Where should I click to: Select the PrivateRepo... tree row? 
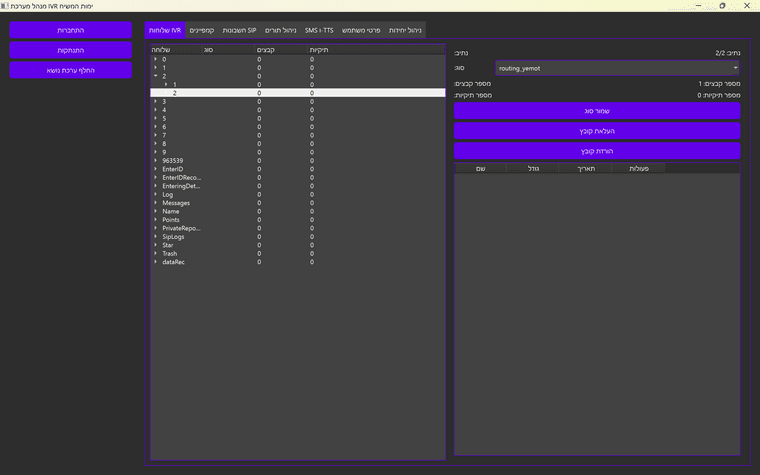coord(298,228)
